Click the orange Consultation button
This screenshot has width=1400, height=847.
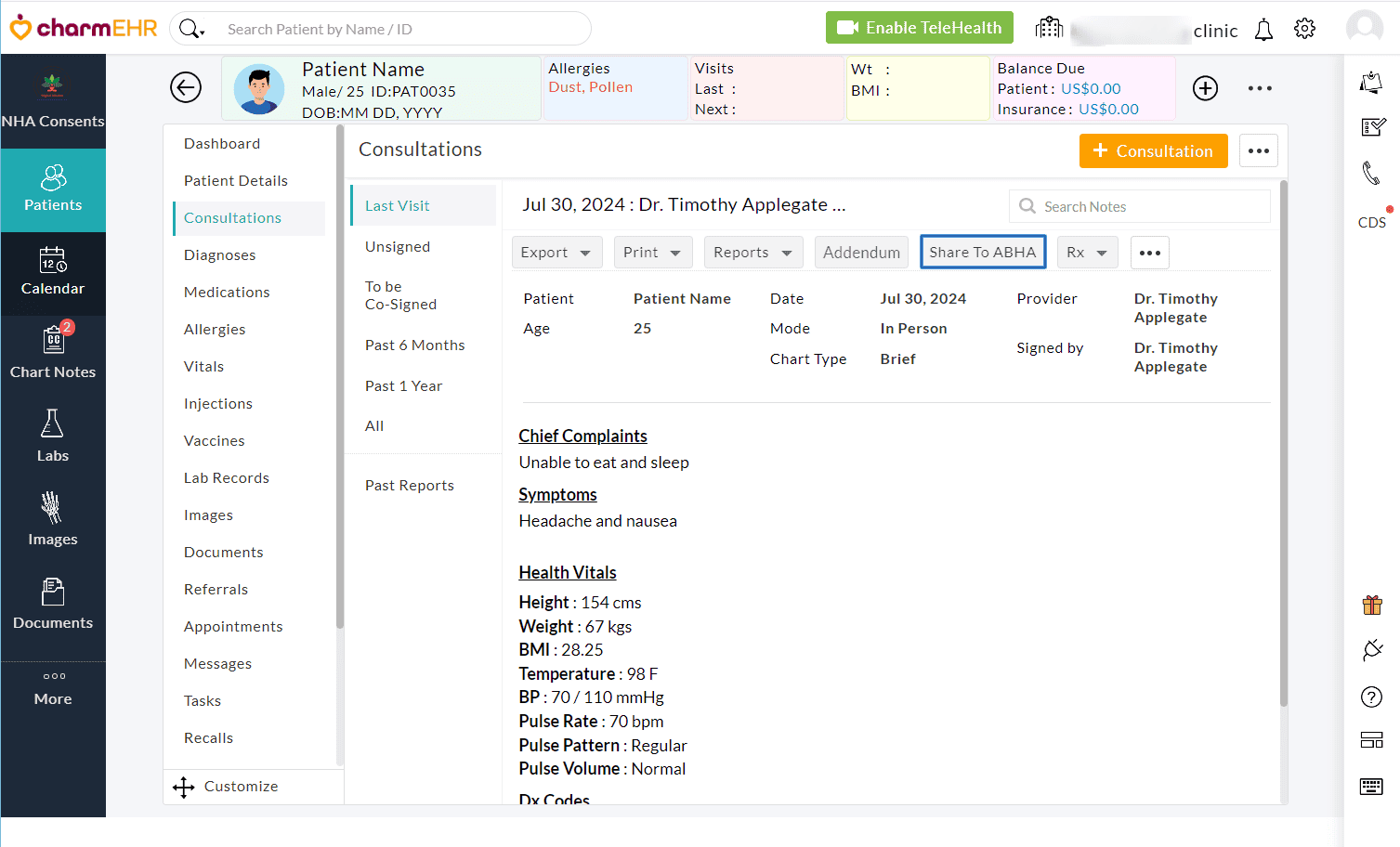(1153, 151)
